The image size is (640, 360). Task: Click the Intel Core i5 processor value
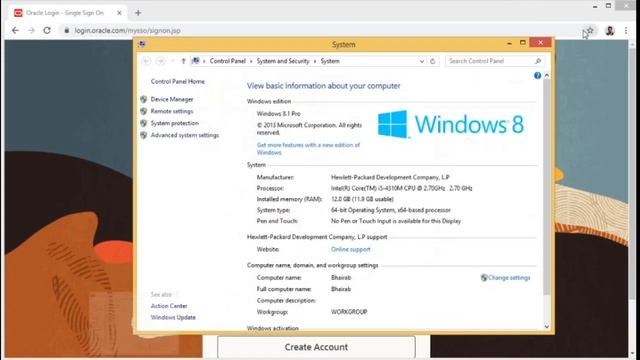tap(402, 188)
